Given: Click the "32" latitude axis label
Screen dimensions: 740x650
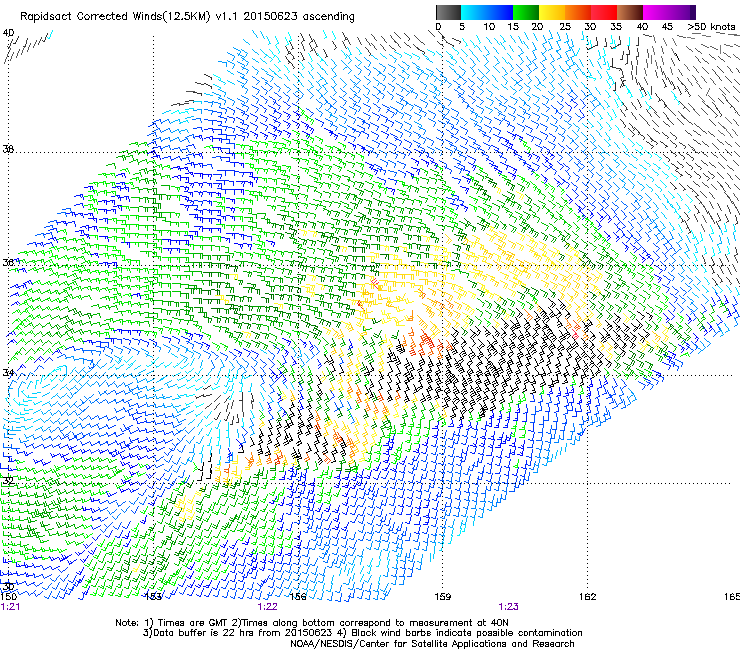Looking at the screenshot, I should click(8, 481).
